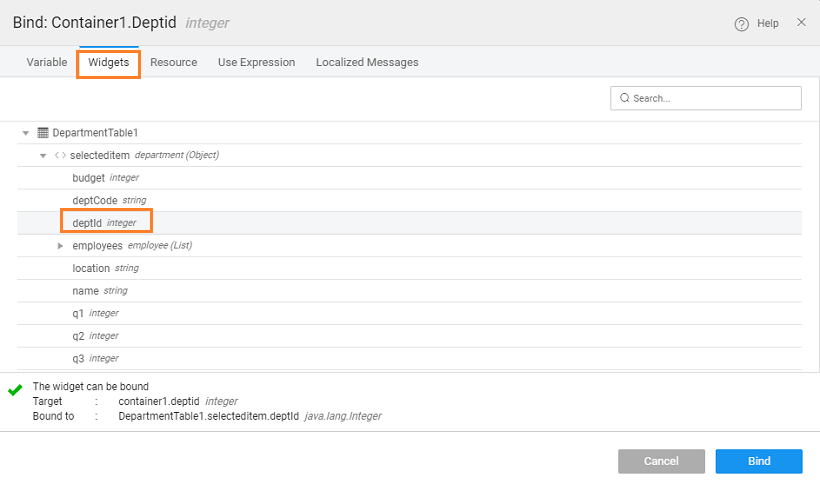Click the green checkmark status icon
Screen dimensions: 820x491
15,390
